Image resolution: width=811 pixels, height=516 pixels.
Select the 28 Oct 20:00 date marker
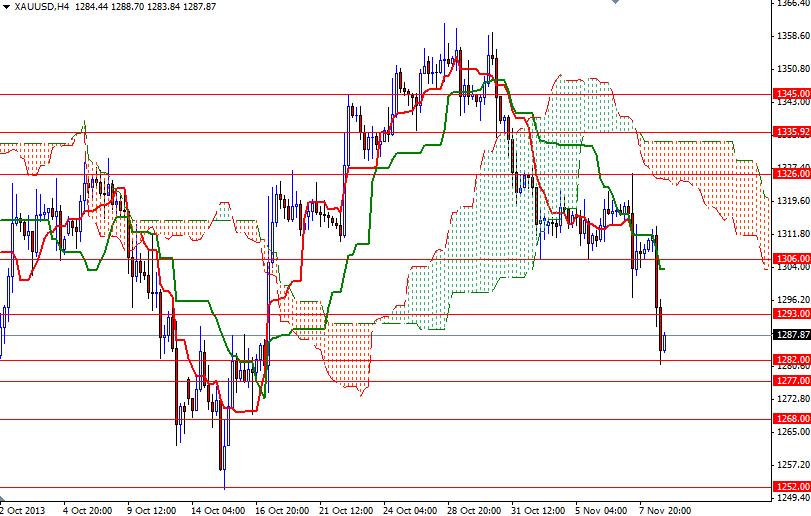click(472, 508)
